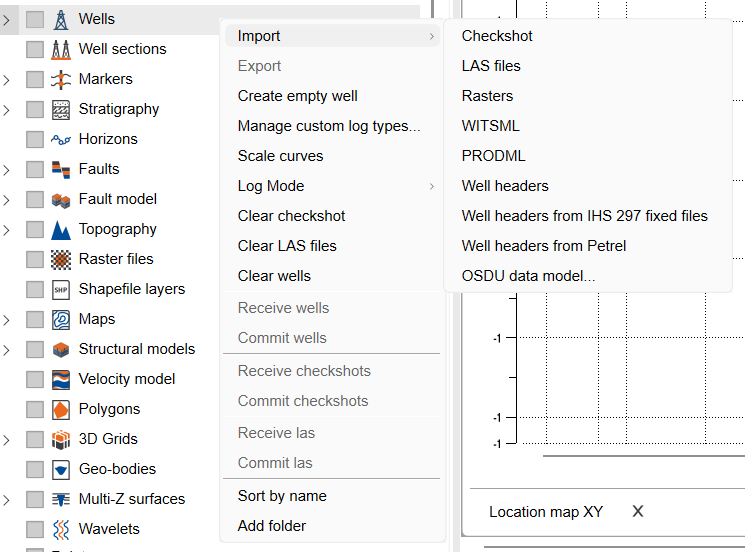Image resolution: width=745 pixels, height=552 pixels.
Task: Close the Location map XY tab
Action: coord(638,511)
